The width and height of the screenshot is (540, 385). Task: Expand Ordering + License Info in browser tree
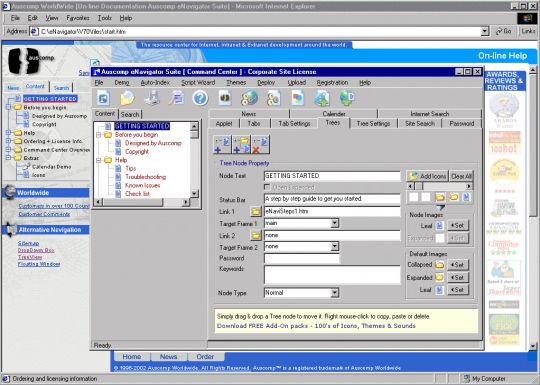(x=8, y=141)
